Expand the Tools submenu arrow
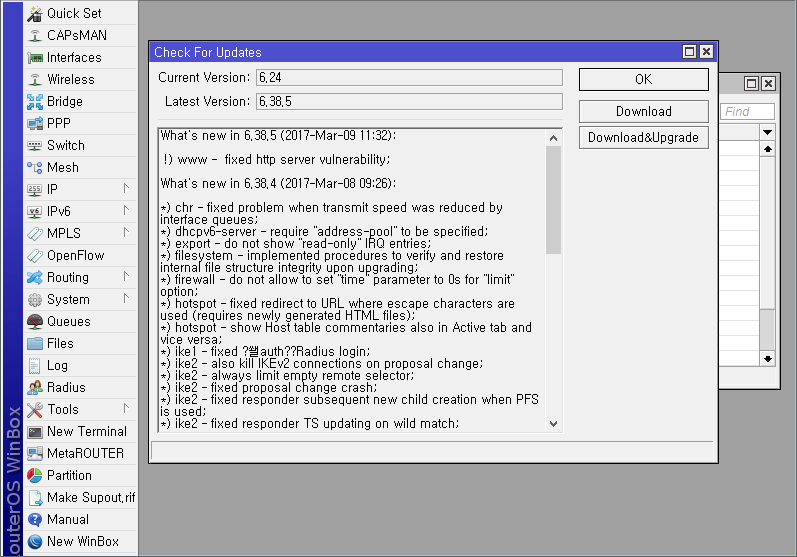The height and width of the screenshot is (557, 797). (x=126, y=408)
